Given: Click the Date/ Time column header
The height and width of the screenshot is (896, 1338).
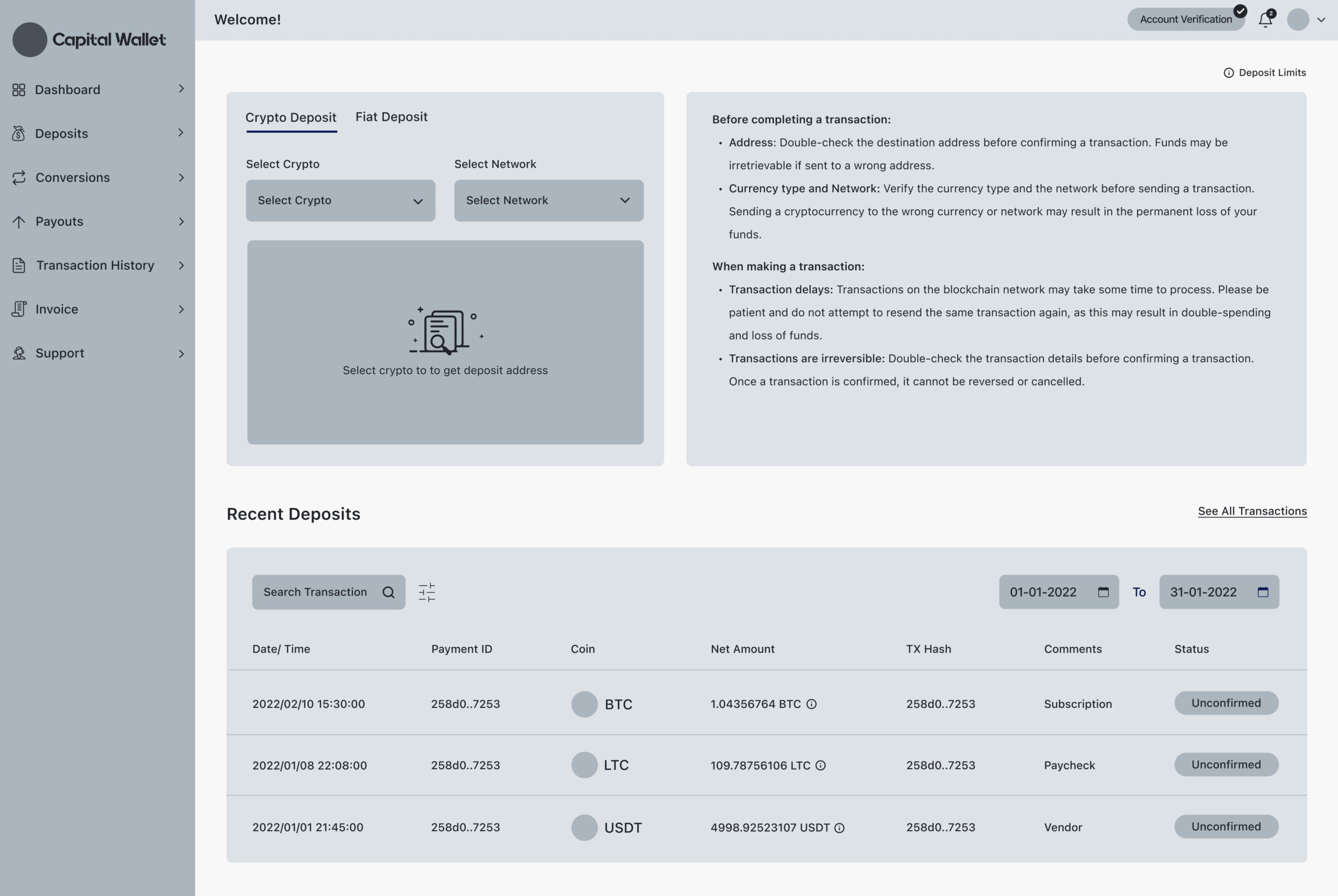Looking at the screenshot, I should click(x=281, y=649).
